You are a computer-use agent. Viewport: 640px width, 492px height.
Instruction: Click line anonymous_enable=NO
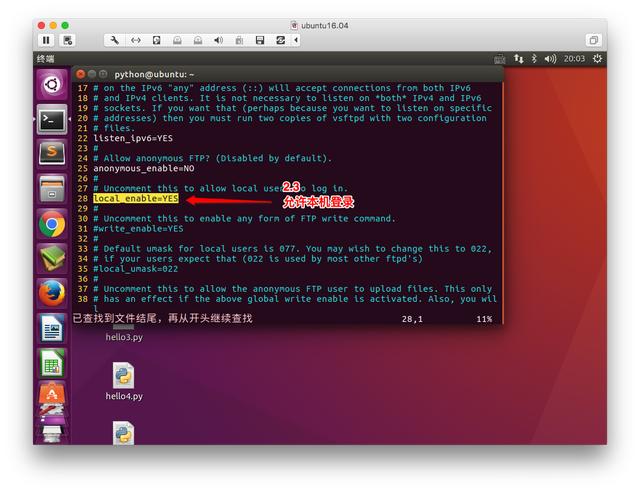pyautogui.click(x=144, y=168)
